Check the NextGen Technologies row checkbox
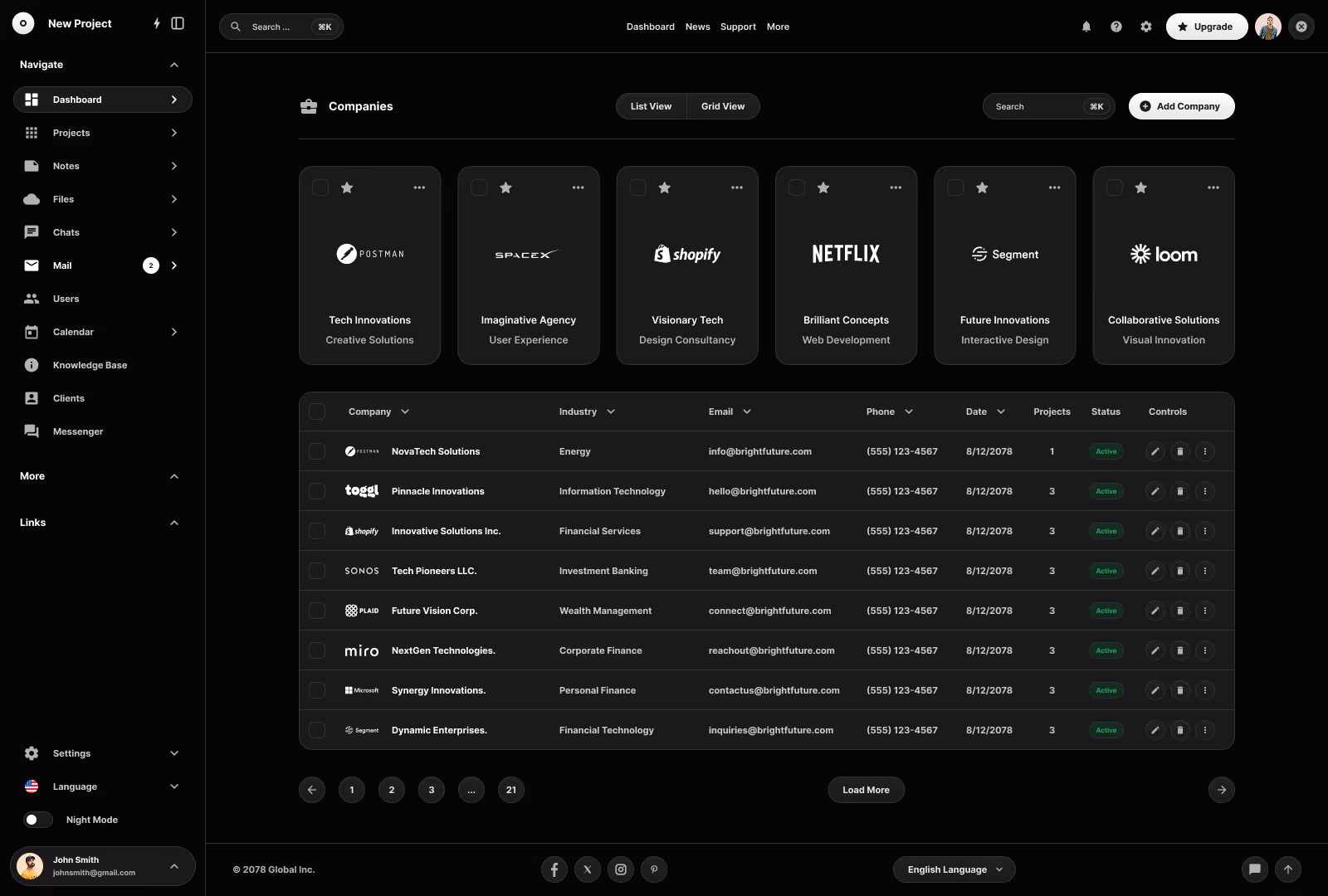This screenshot has height=896, width=1328. (317, 650)
